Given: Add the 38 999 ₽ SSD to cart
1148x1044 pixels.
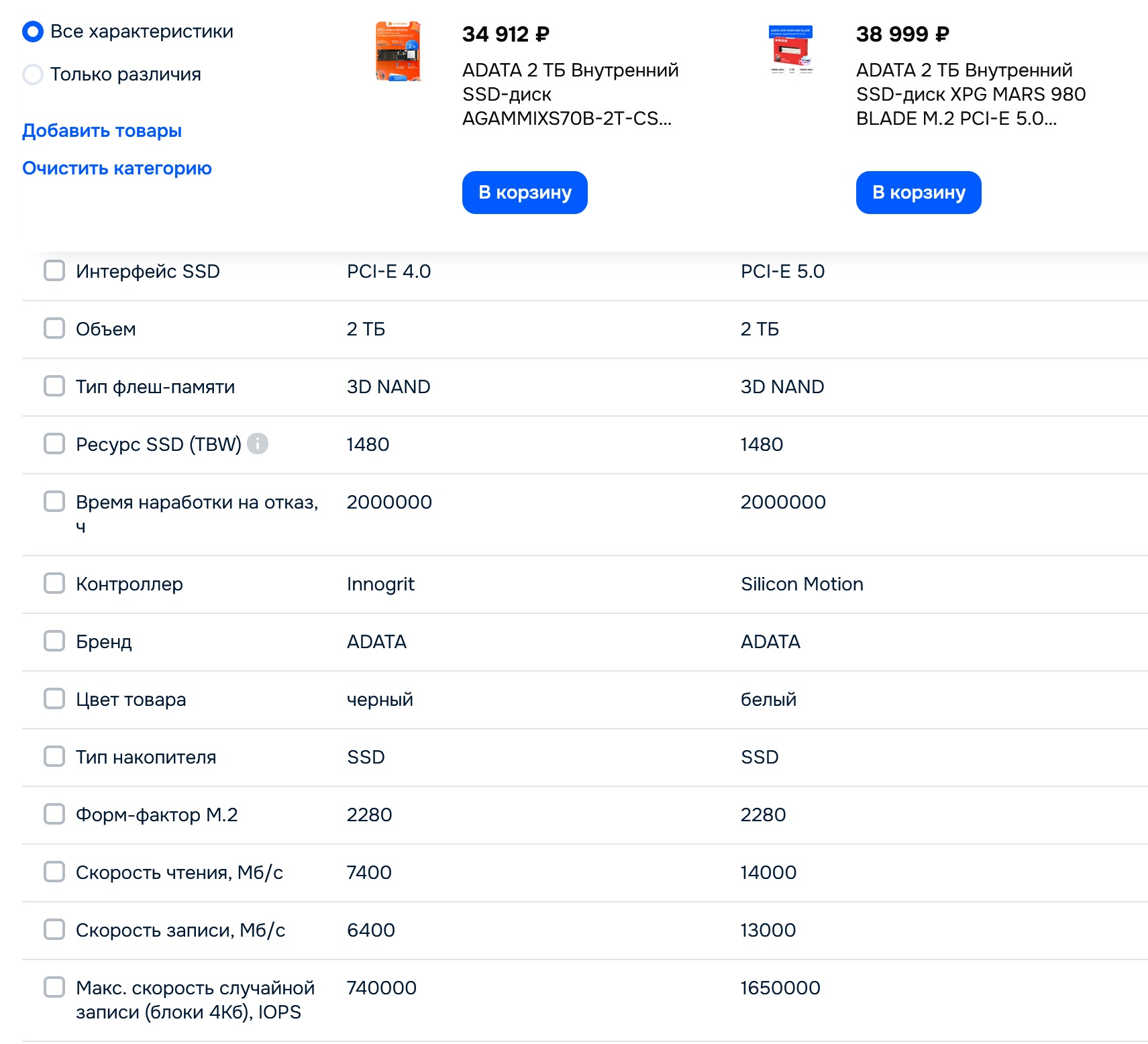Looking at the screenshot, I should point(918,193).
